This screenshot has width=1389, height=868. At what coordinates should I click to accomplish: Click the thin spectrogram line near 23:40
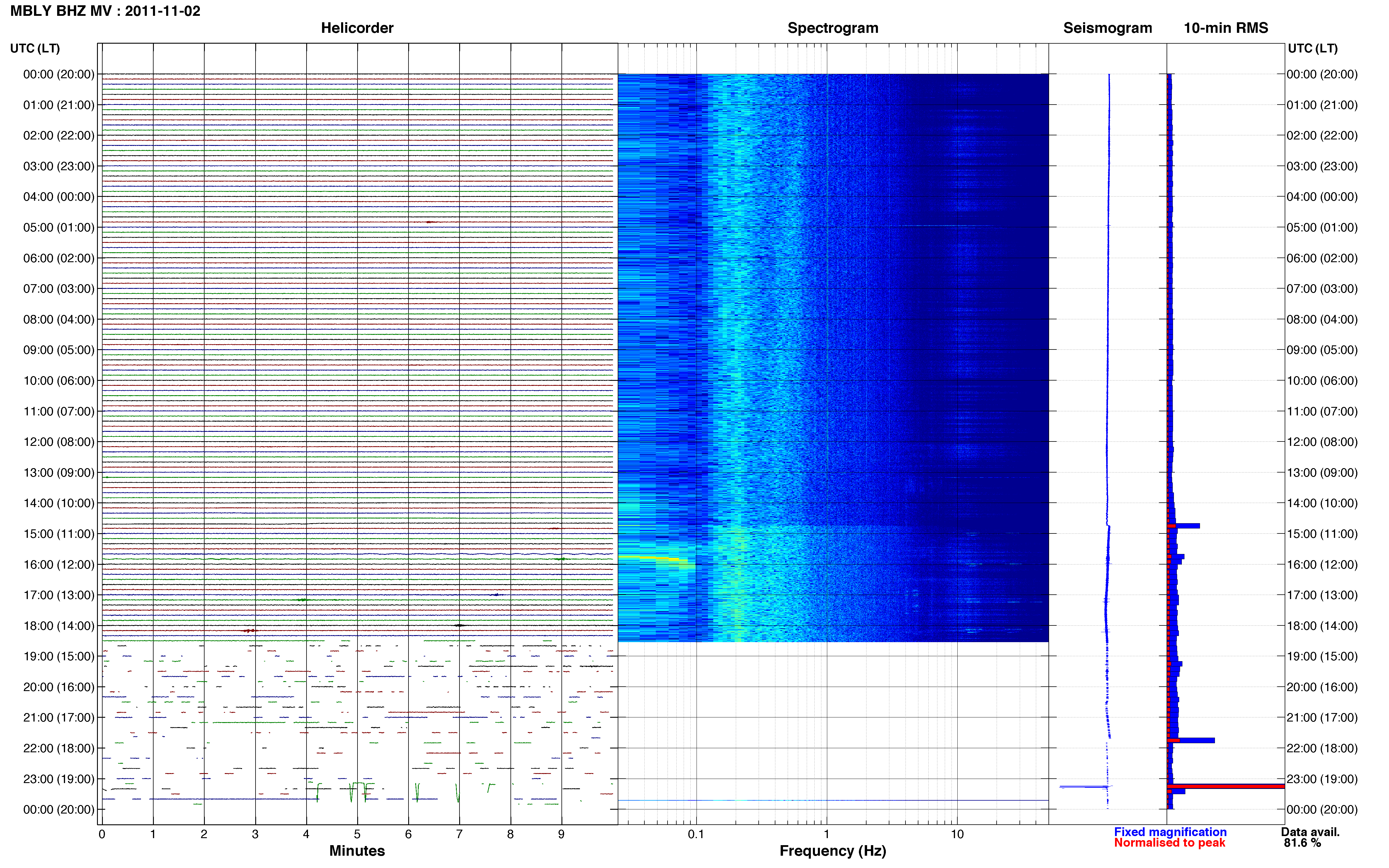tap(833, 800)
